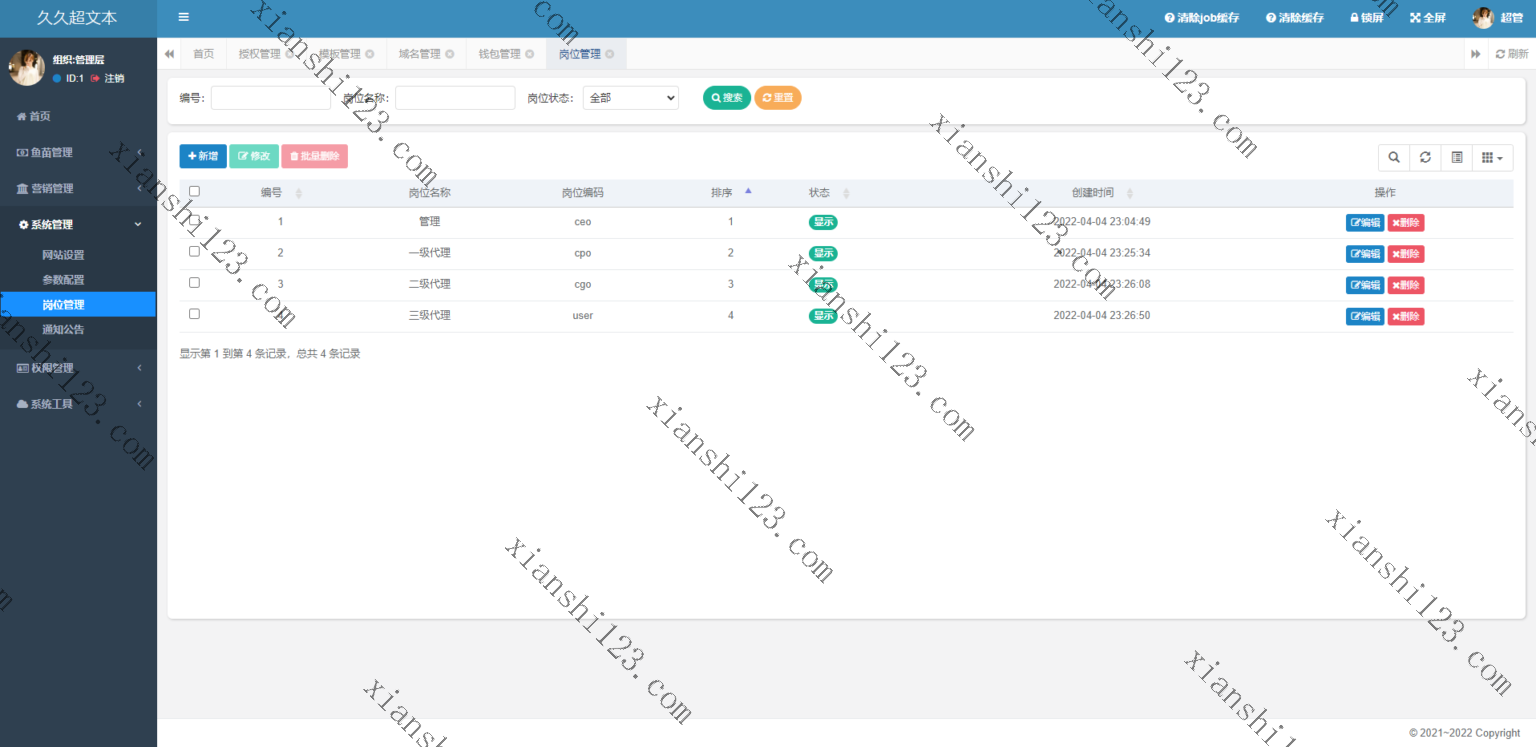Close the 钱包管理 tab

pos(530,54)
